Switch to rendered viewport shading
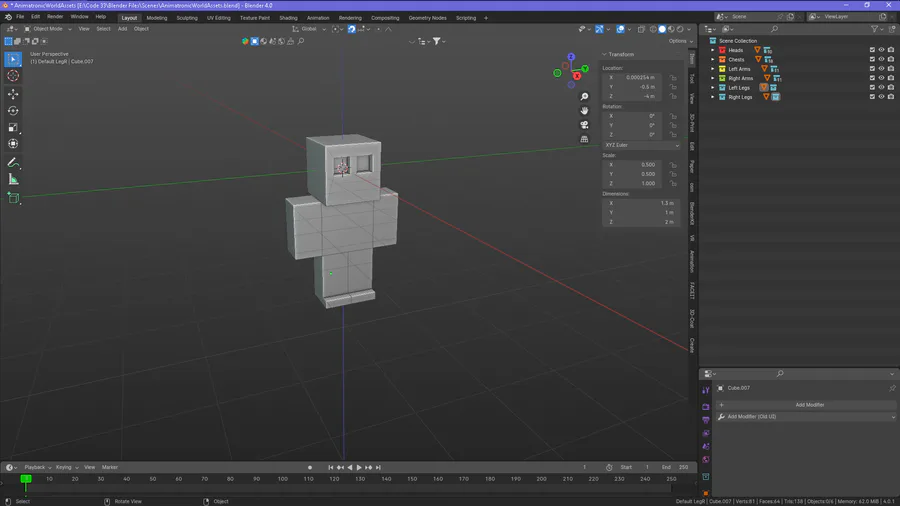The width and height of the screenshot is (900, 506). pyautogui.click(x=680, y=29)
